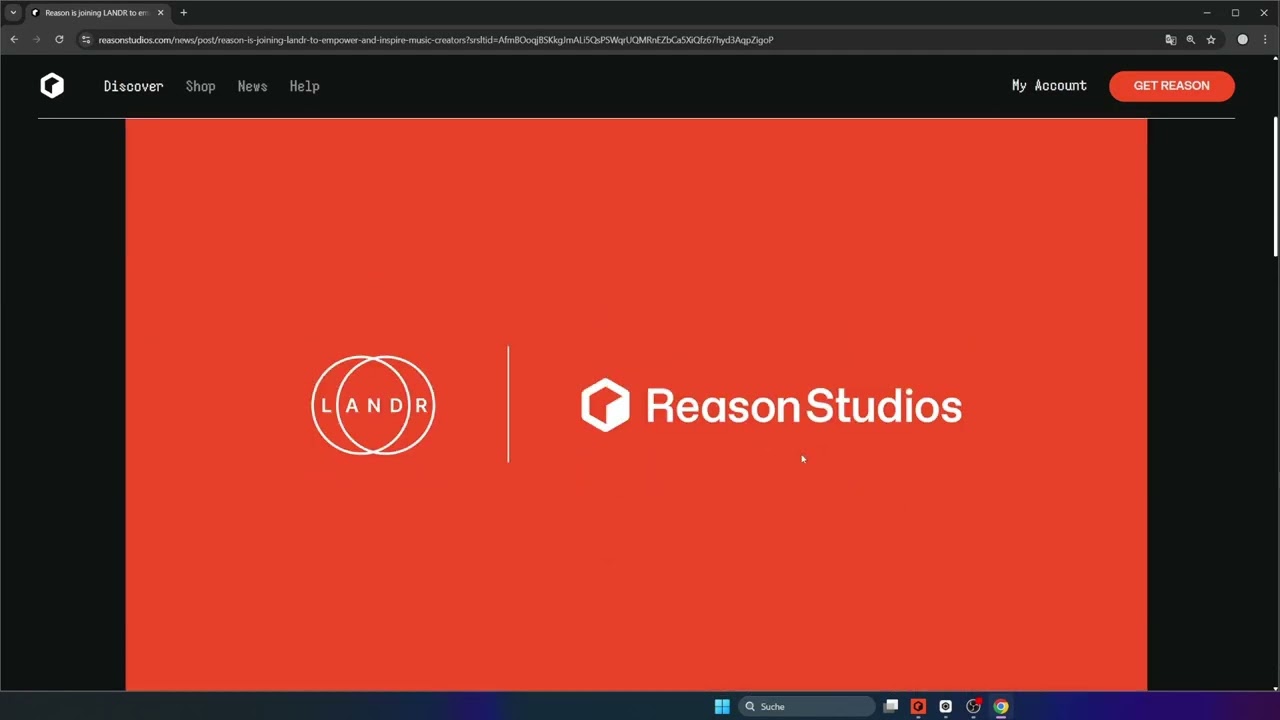The width and height of the screenshot is (1280, 720).
Task: Open Task View in the taskbar
Action: pos(891,706)
